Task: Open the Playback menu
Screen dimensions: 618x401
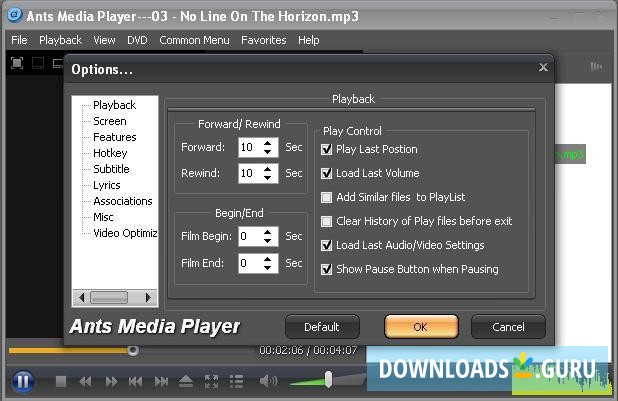Action: click(60, 40)
